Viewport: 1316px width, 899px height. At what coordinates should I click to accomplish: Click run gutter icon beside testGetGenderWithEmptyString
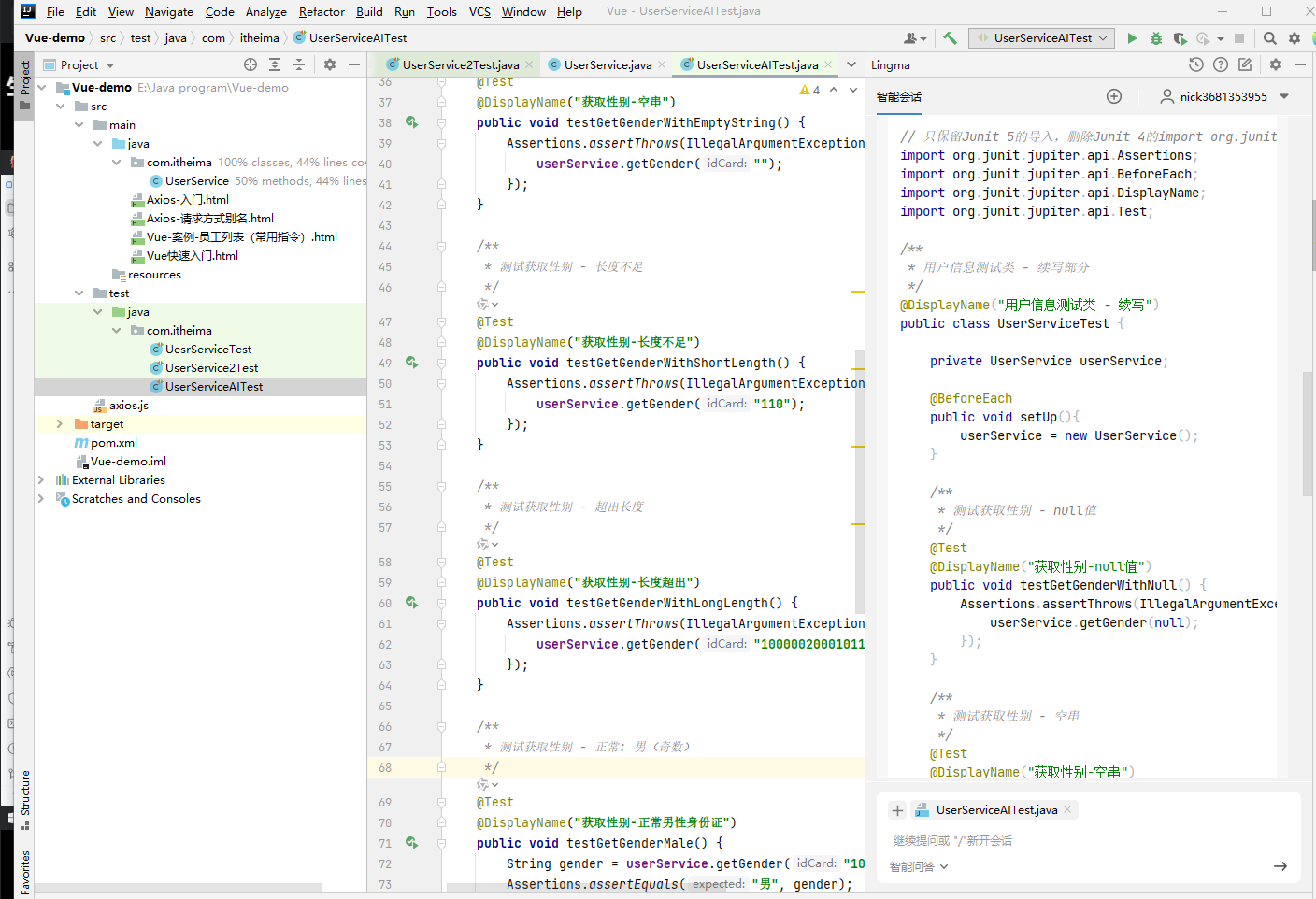pyautogui.click(x=411, y=122)
